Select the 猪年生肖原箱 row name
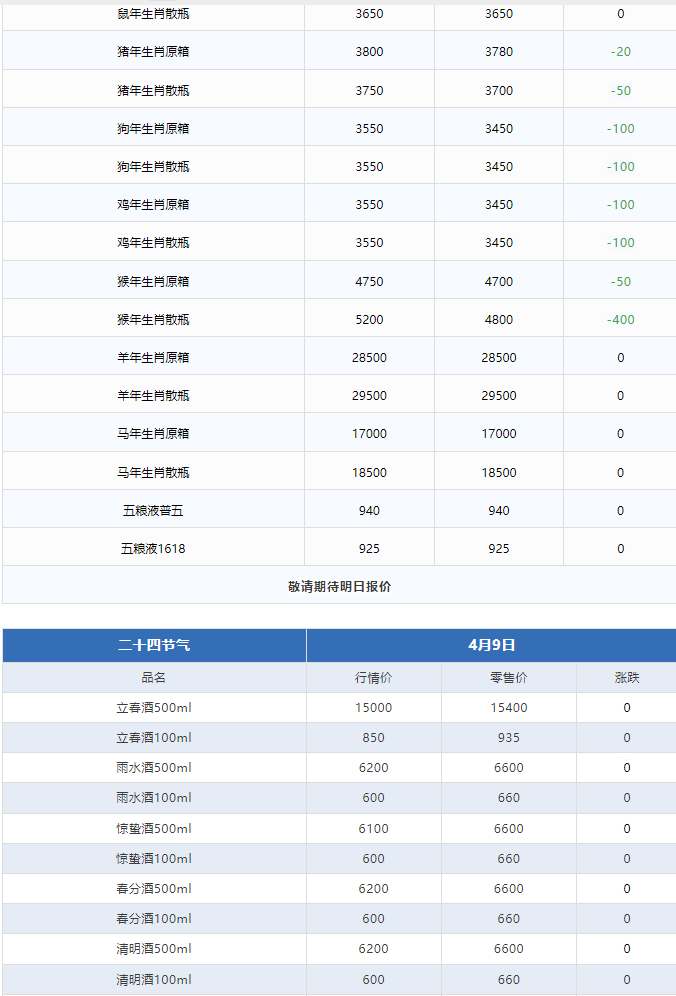Viewport: 676px width, 996px height. pos(153,51)
